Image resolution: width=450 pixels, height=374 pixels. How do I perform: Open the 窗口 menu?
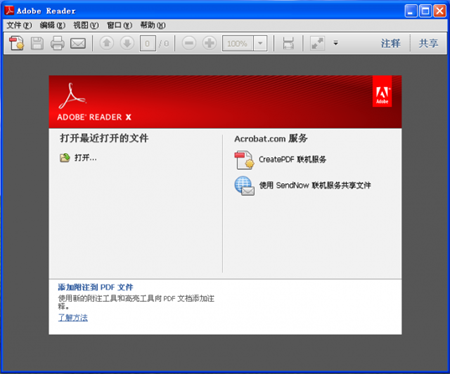[119, 25]
